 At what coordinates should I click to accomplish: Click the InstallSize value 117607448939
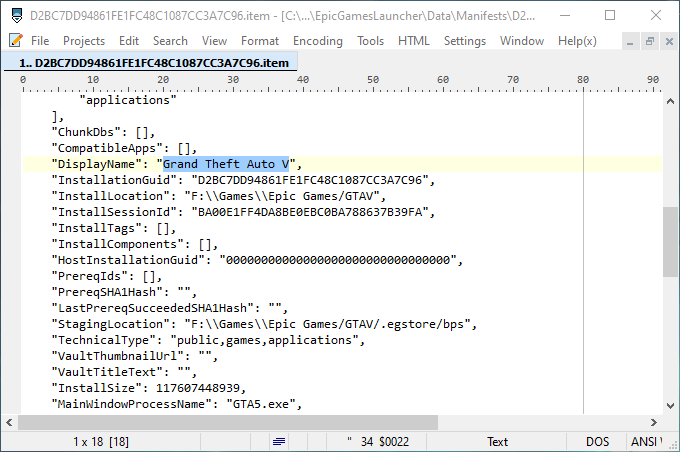point(198,388)
